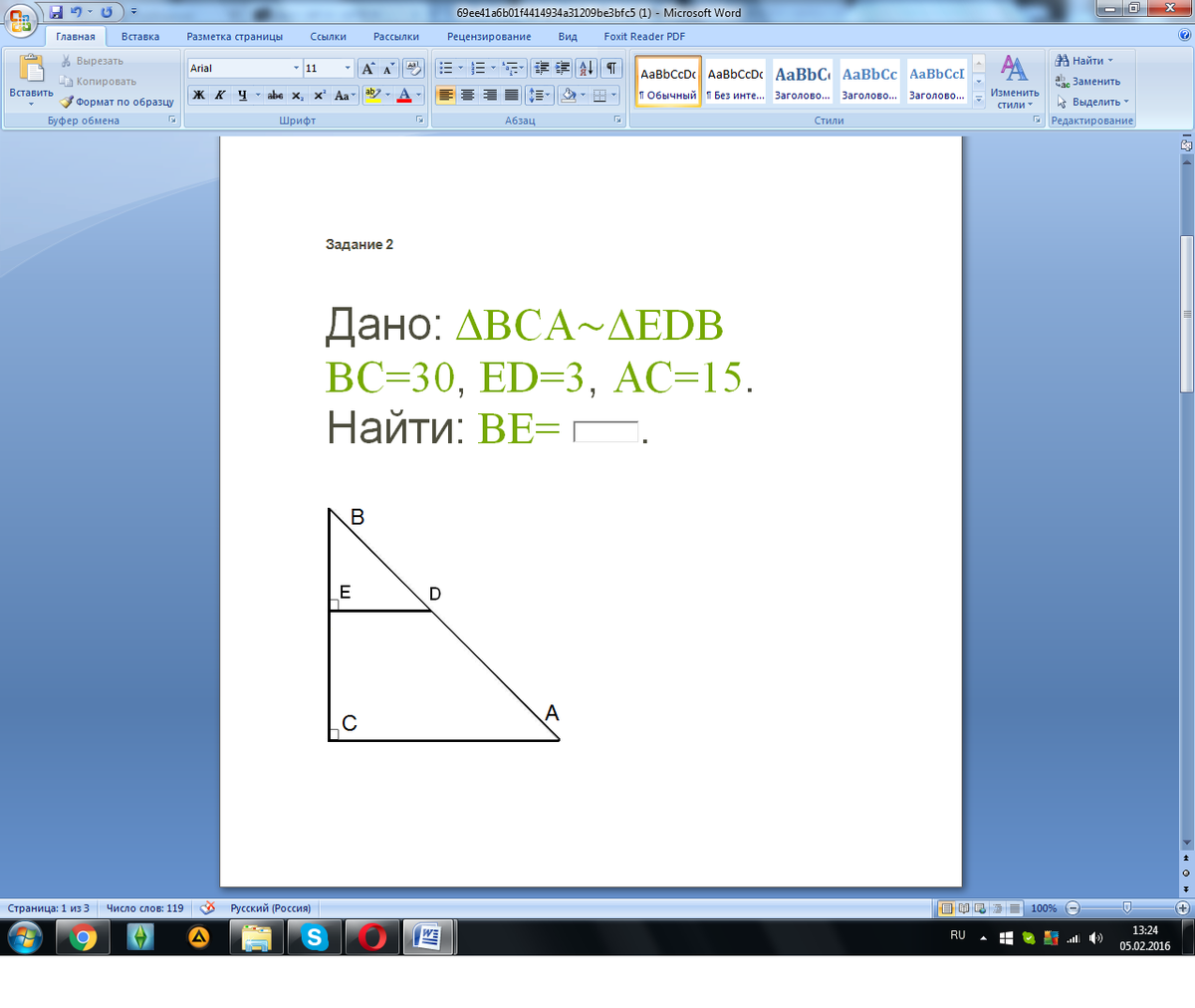This screenshot has height=1008, width=1195.
Task: Increase paragraph indent
Action: 563,68
